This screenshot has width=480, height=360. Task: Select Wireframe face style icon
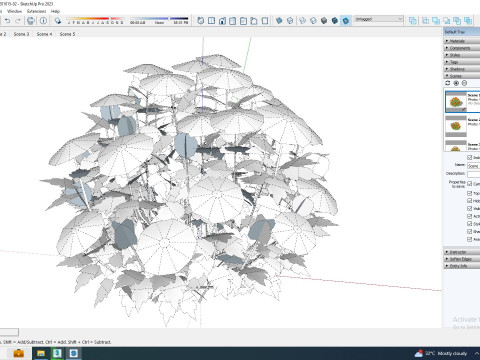(302, 21)
